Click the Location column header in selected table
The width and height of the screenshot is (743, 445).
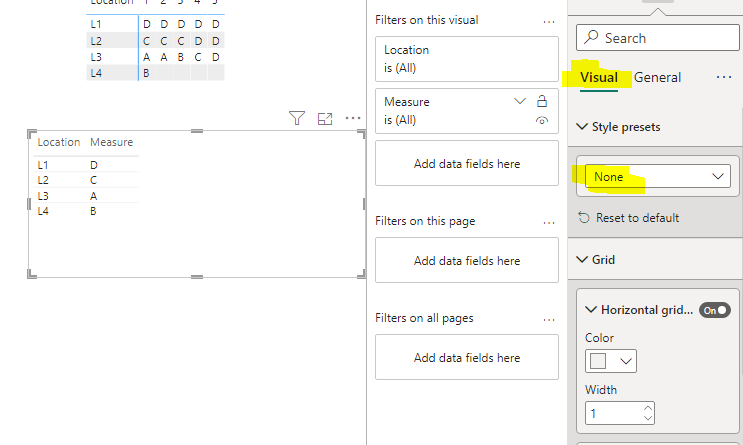(59, 142)
